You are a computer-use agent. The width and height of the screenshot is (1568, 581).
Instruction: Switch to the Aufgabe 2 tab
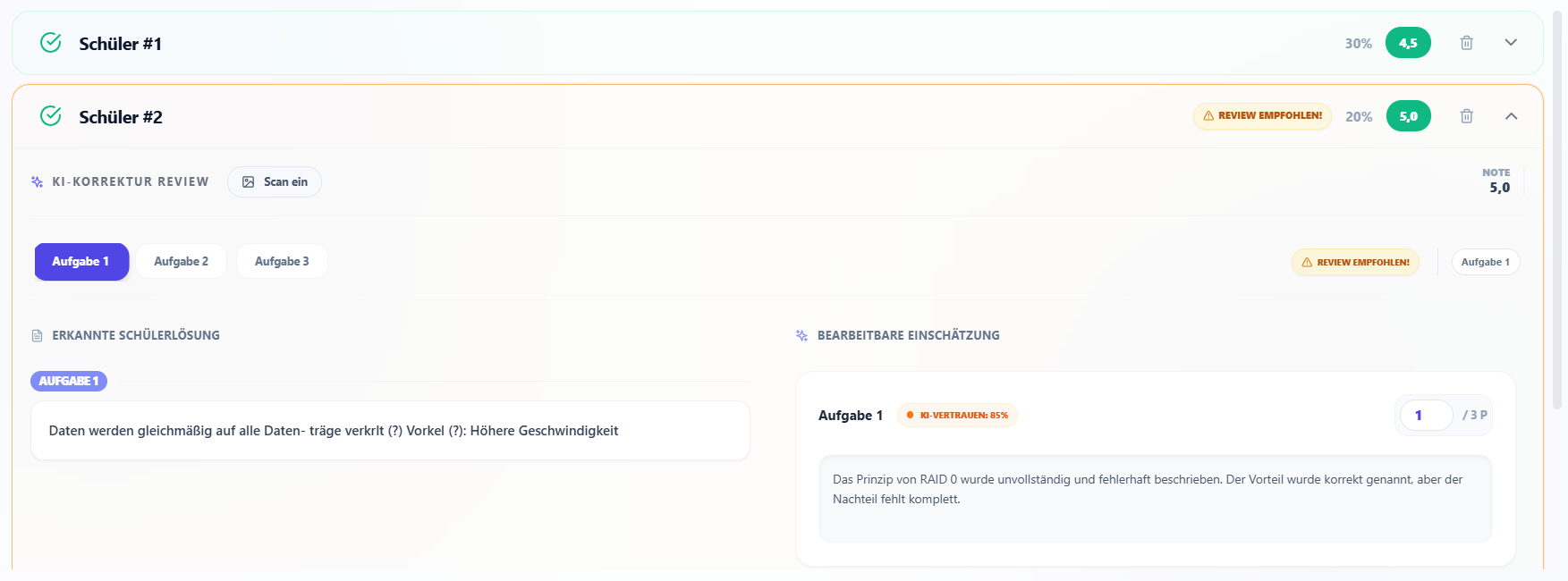181,262
